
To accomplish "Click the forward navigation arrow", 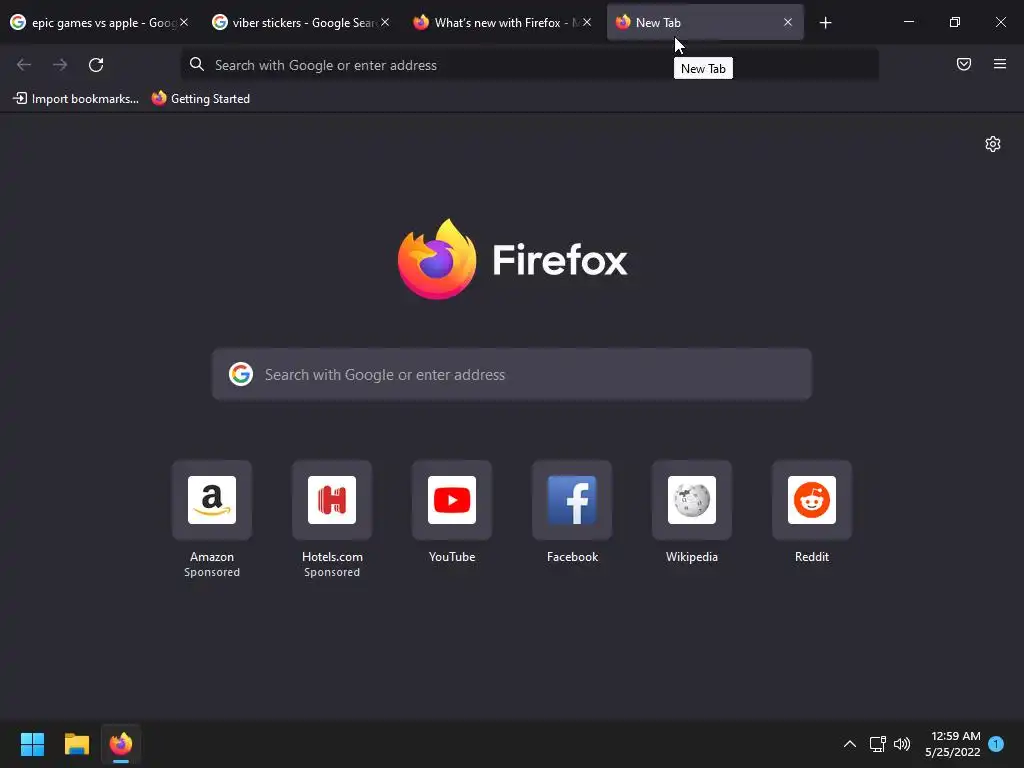I will (60, 65).
